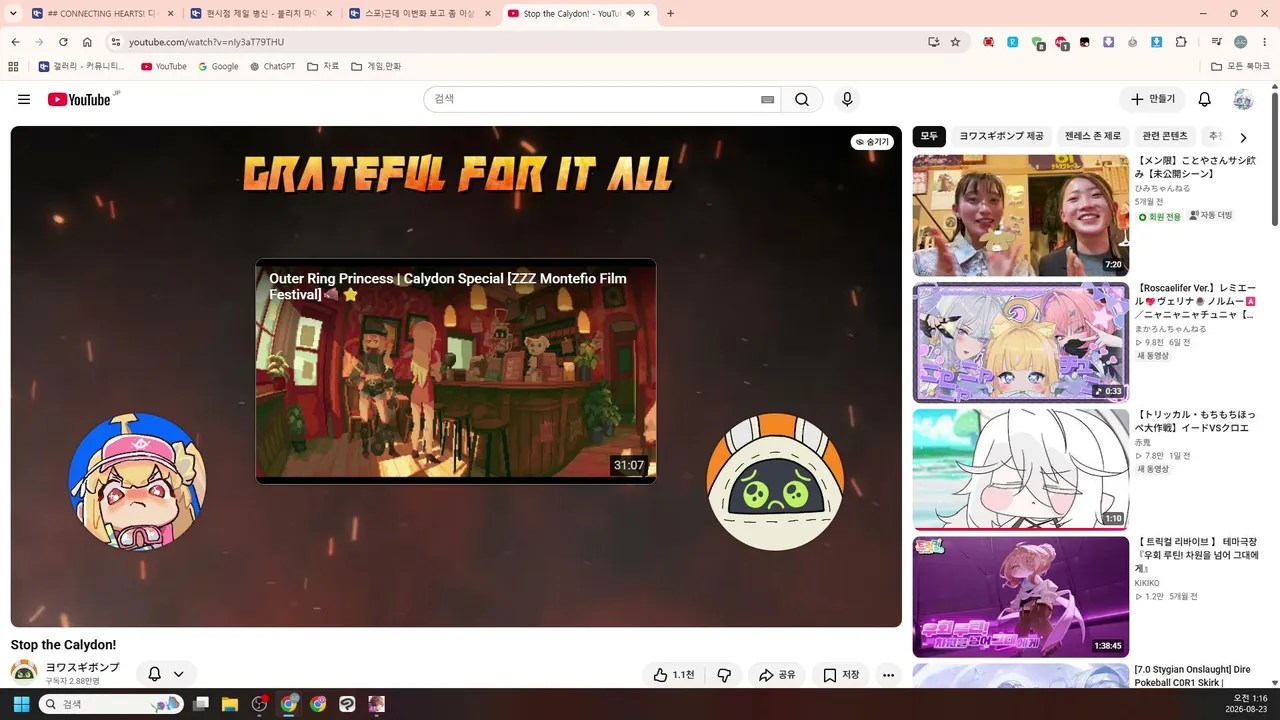The height and width of the screenshot is (720, 1280).
Task: Select the ヨワスギボンプ 제공 filter chip
Action: (1001, 136)
